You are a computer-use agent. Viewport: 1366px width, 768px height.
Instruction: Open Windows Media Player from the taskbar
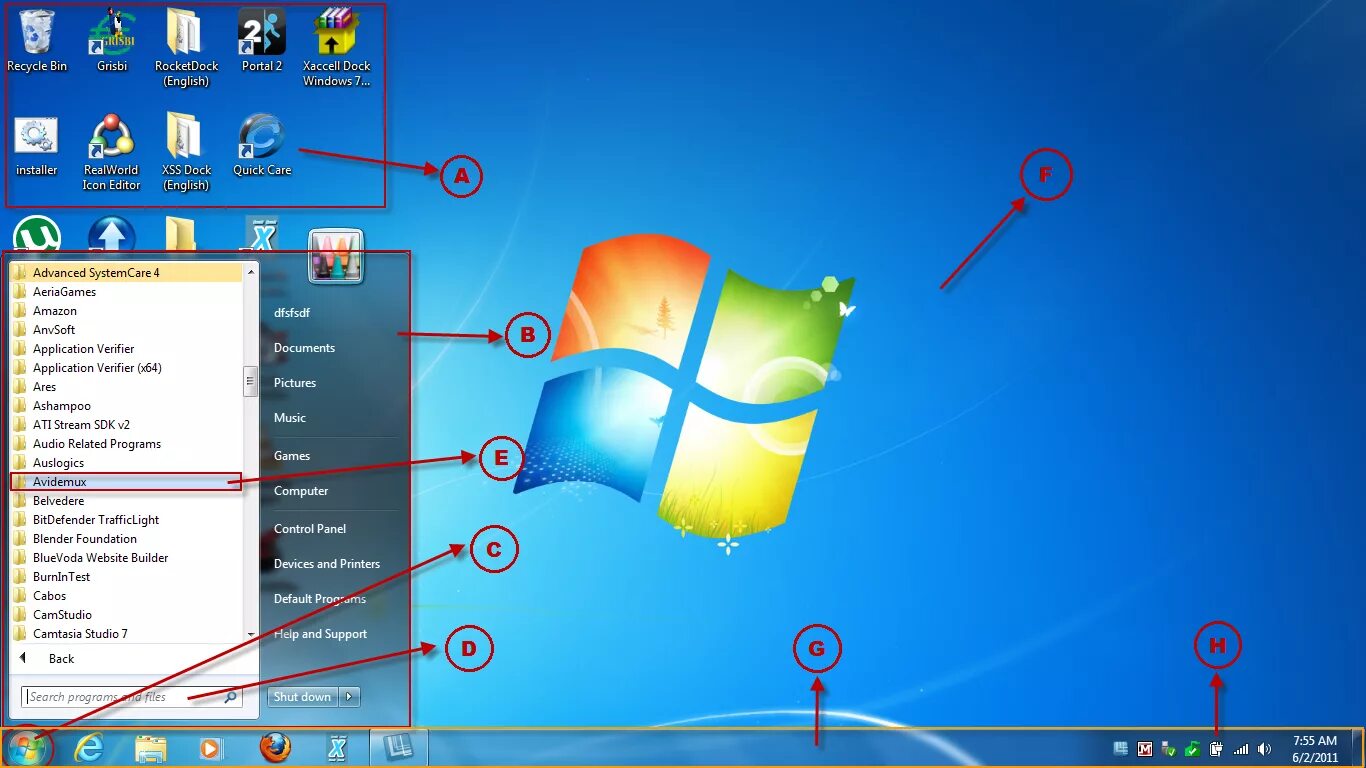click(212, 747)
